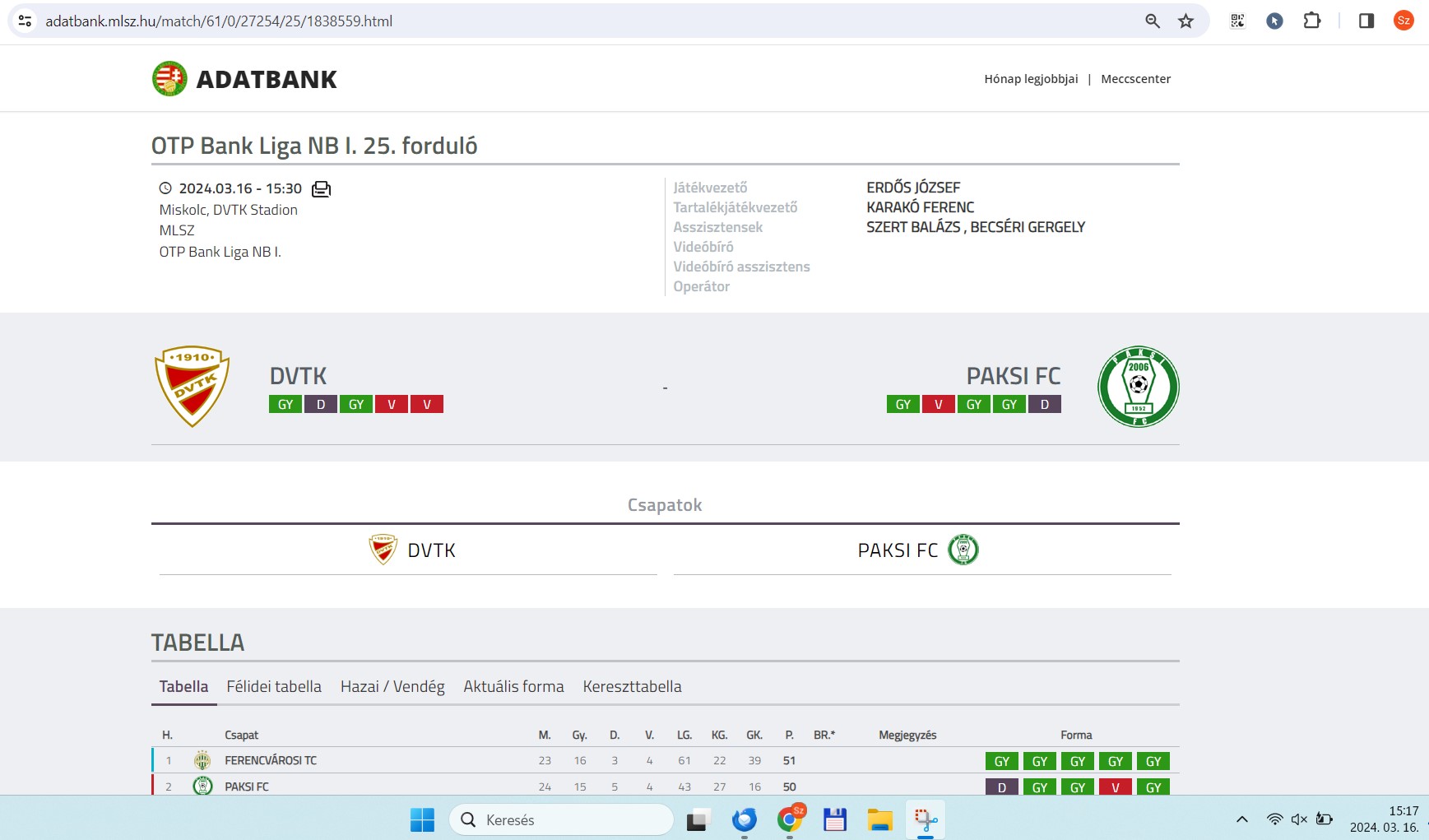The height and width of the screenshot is (840, 1429).
Task: Click DVTK's first green GY form badge
Action: pyautogui.click(x=285, y=404)
